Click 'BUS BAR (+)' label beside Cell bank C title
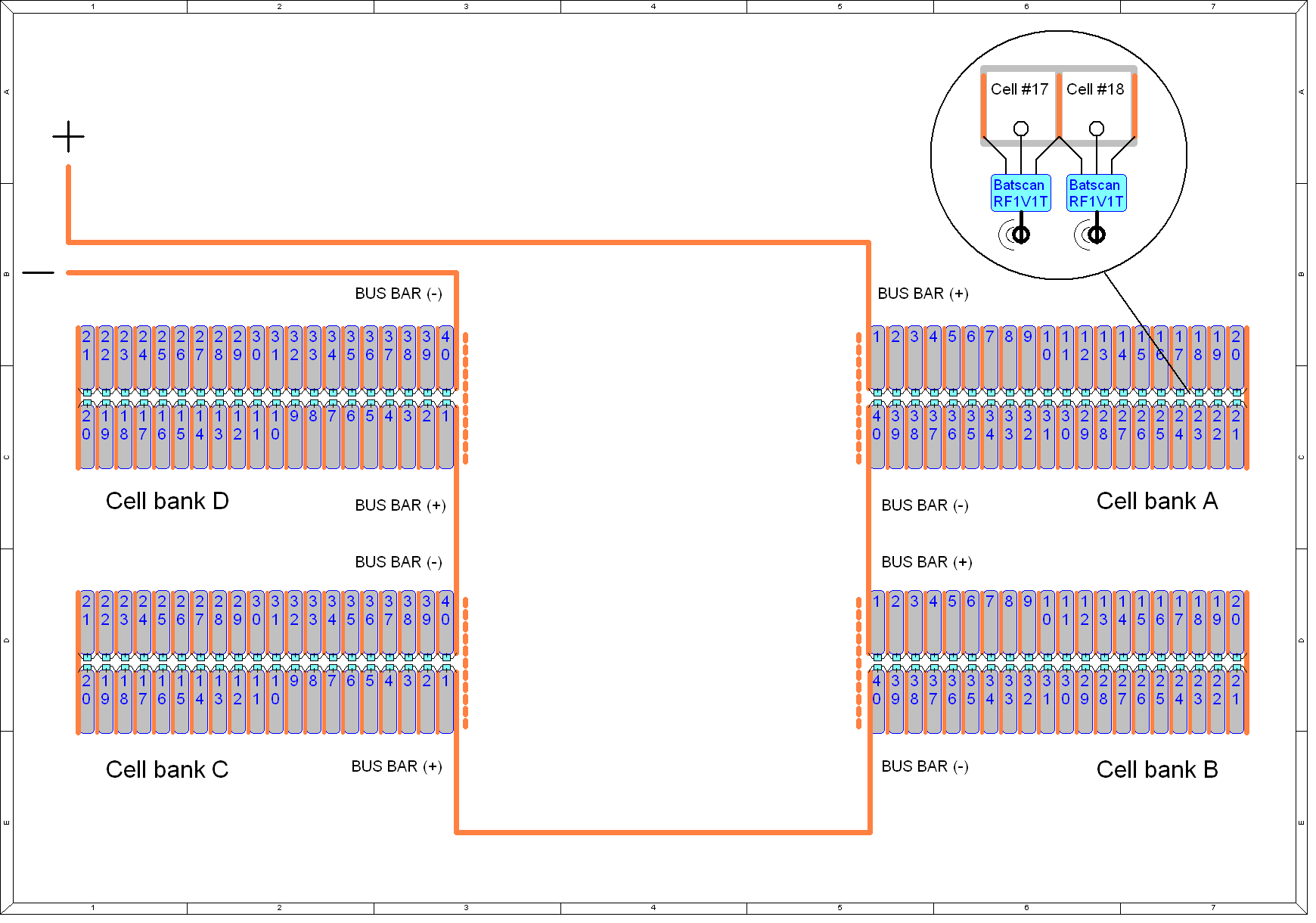 click(396, 766)
